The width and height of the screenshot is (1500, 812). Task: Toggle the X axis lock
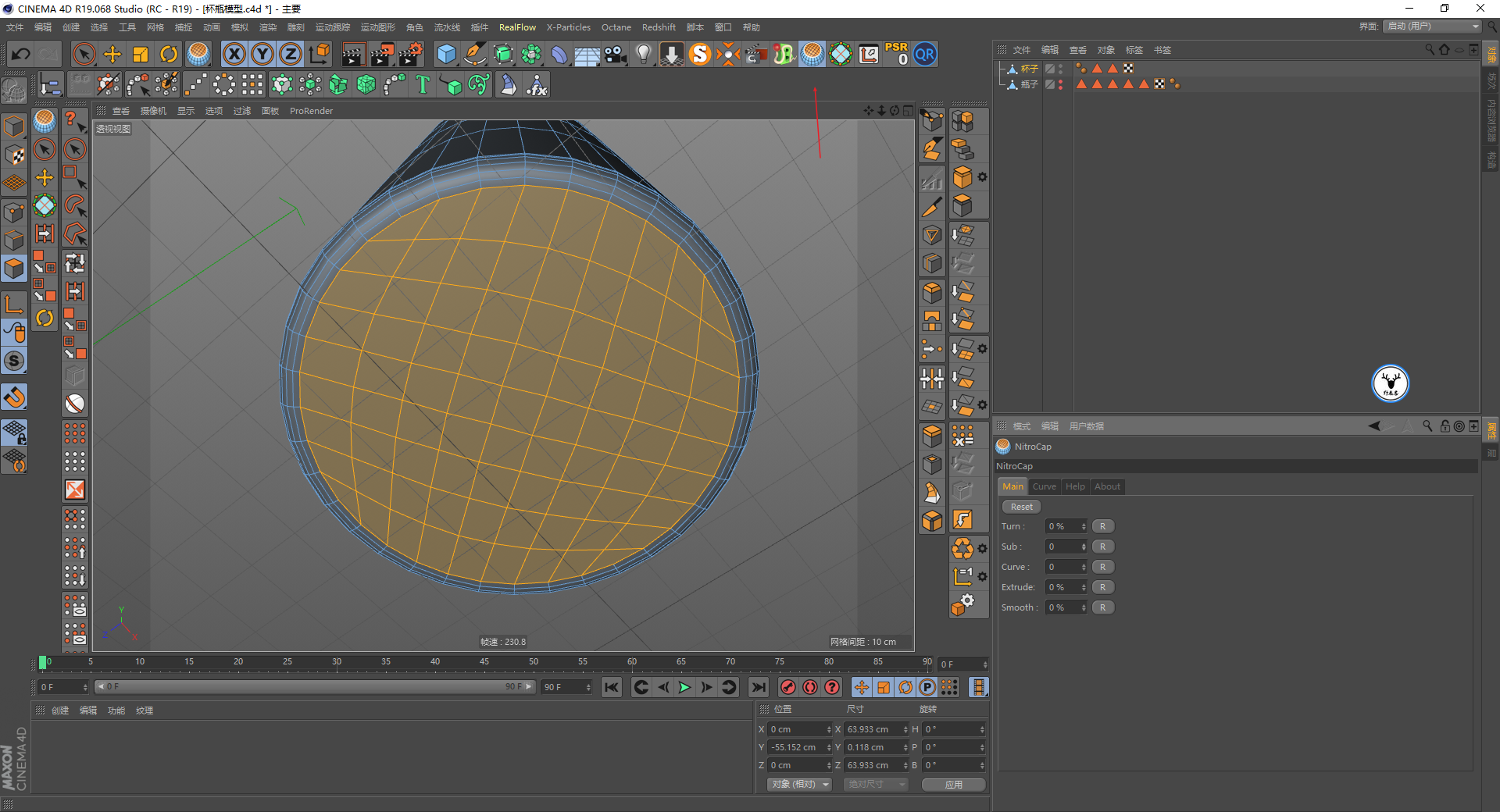coord(234,55)
